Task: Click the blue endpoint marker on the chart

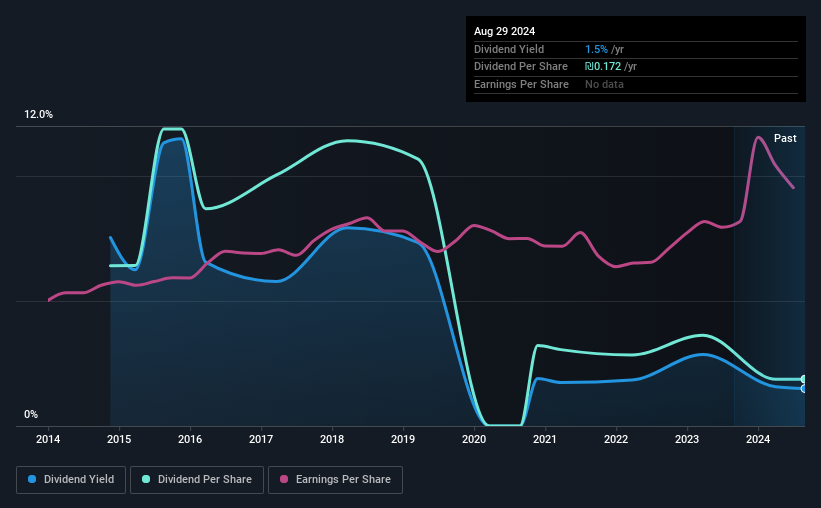Action: 804,389
